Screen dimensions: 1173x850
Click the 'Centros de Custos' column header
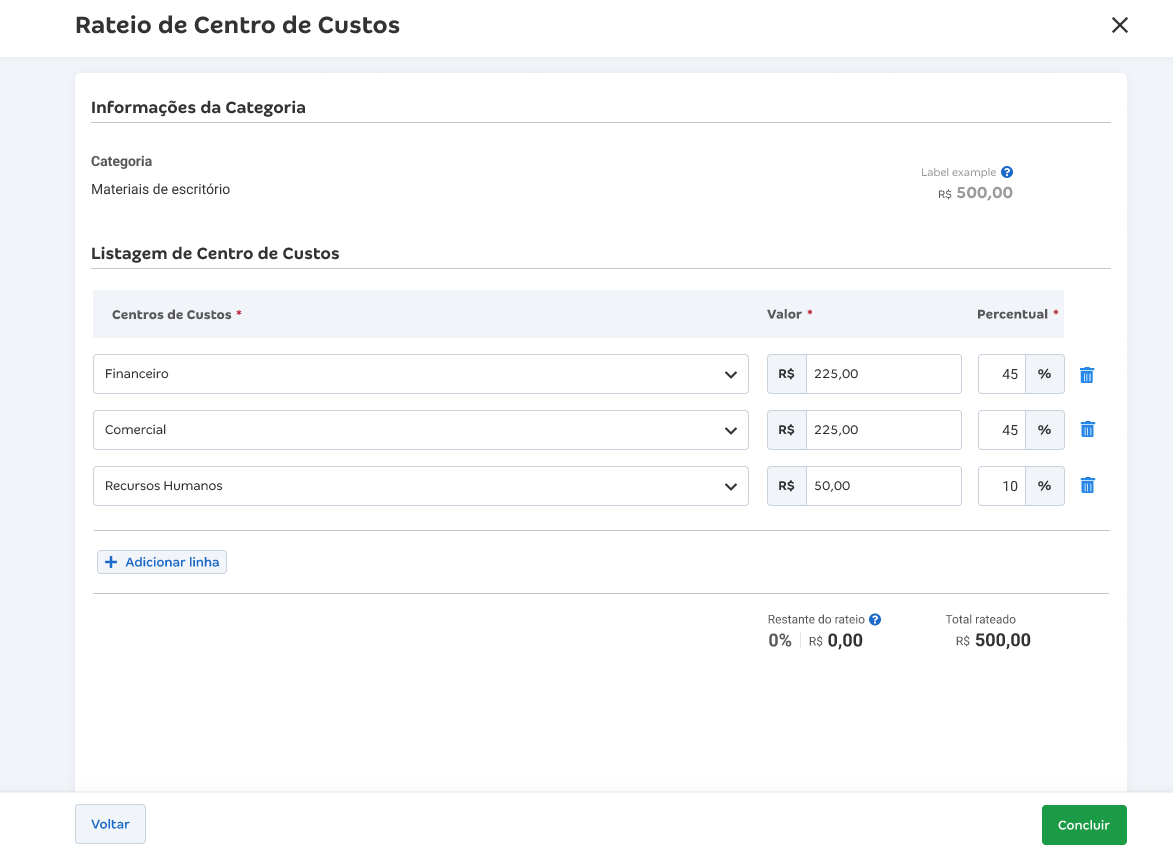(171, 314)
